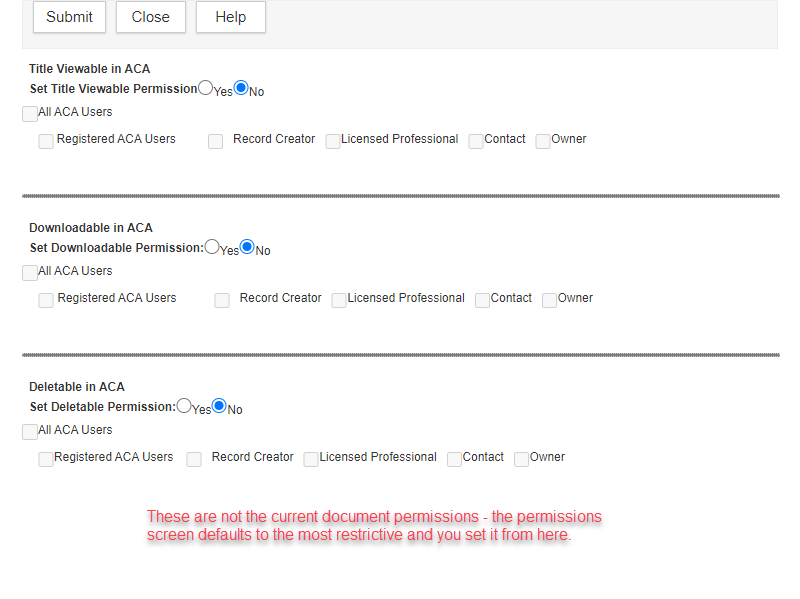The width and height of the screenshot is (800, 599).
Task: Tick Record Creator checkbox in Title Viewable
Action: 216,142
